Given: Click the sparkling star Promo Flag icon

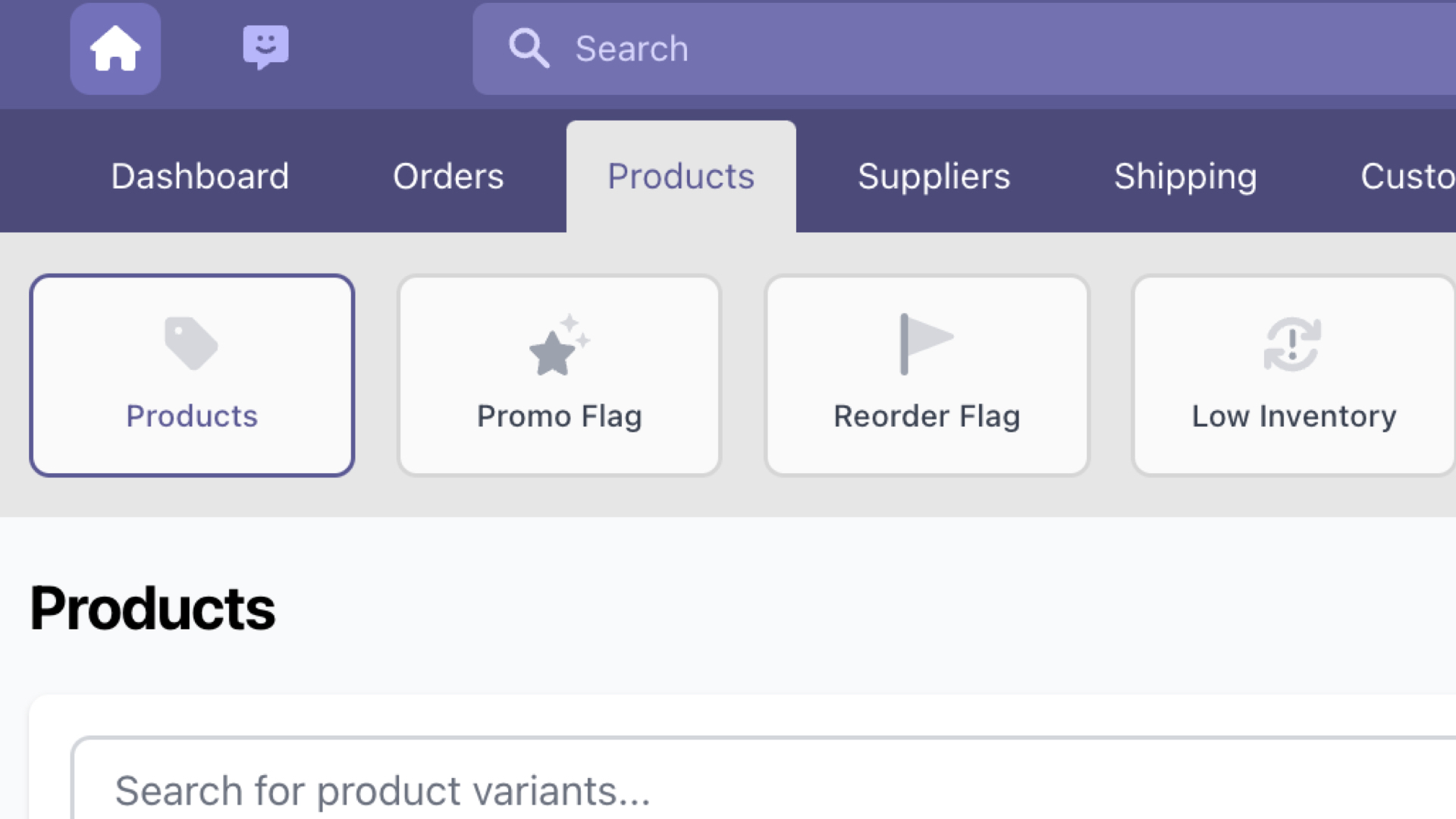Looking at the screenshot, I should coord(559,346).
